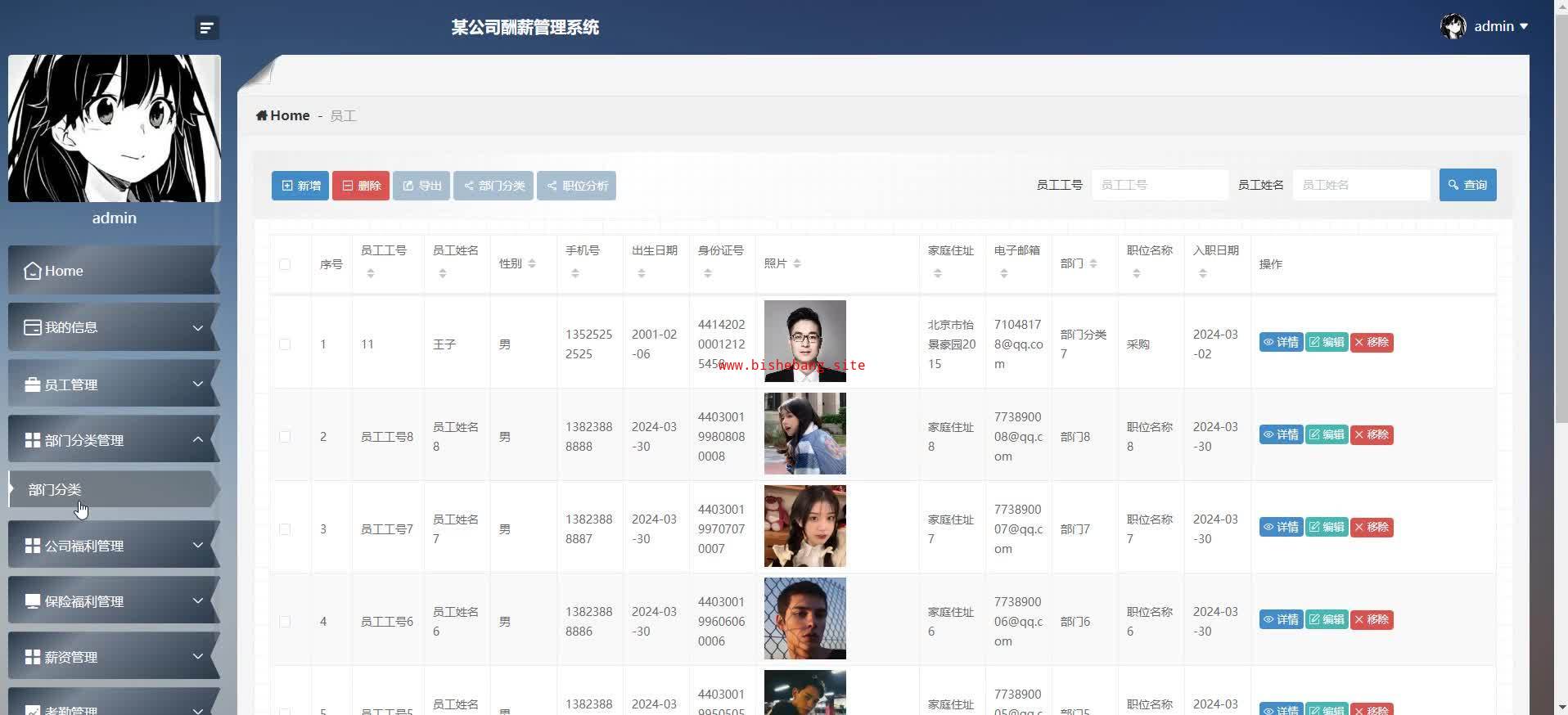Click the red 删除 button
This screenshot has height=715, width=1568.
[361, 186]
